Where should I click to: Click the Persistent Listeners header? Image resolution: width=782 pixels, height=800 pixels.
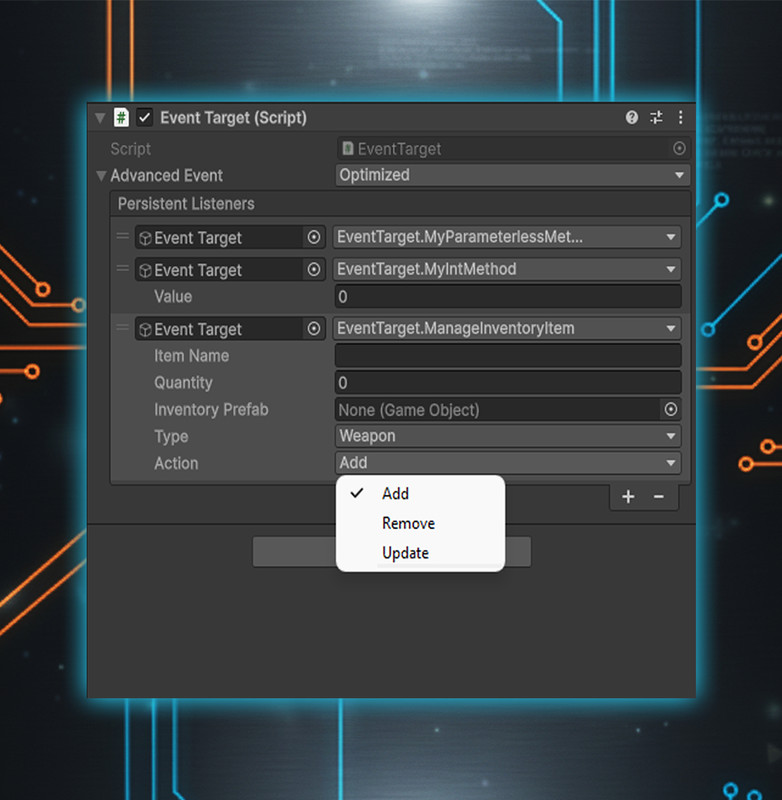tap(400, 204)
